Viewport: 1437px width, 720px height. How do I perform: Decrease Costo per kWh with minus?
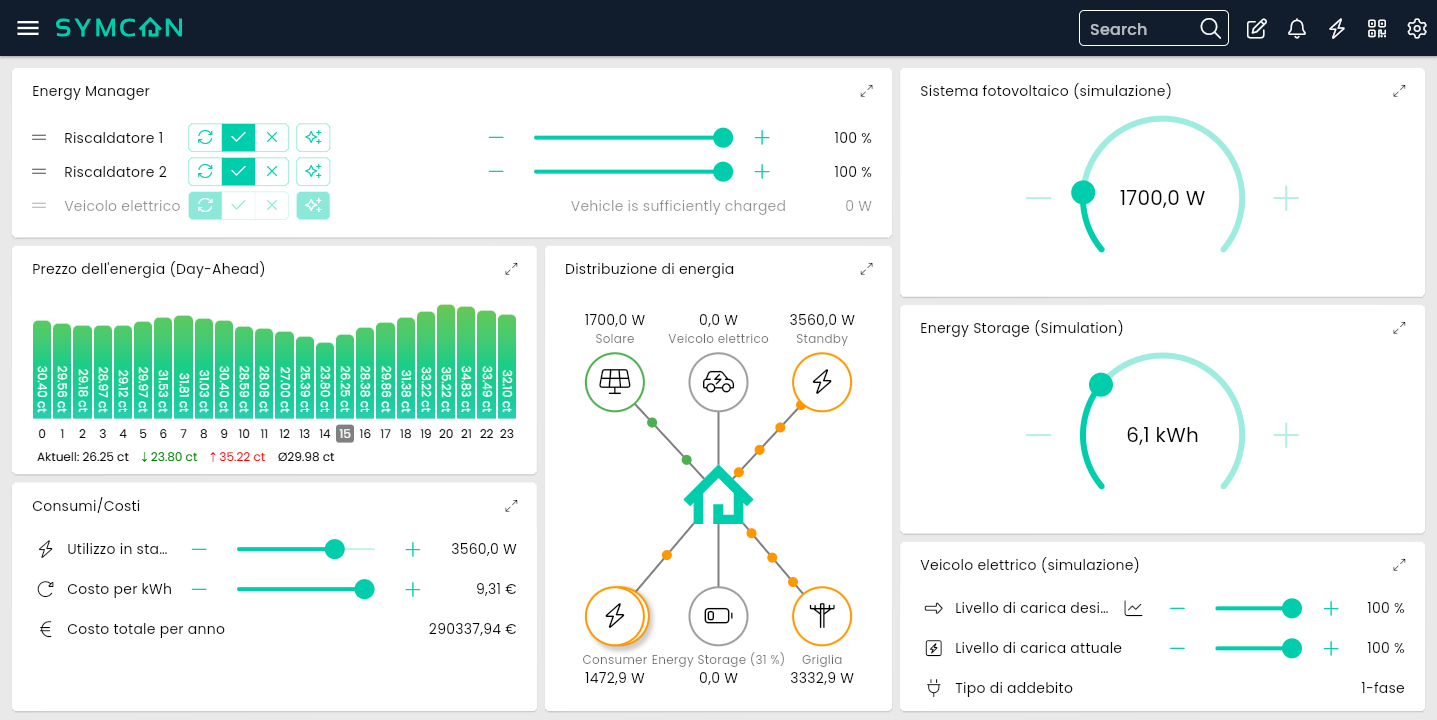pyautogui.click(x=199, y=589)
